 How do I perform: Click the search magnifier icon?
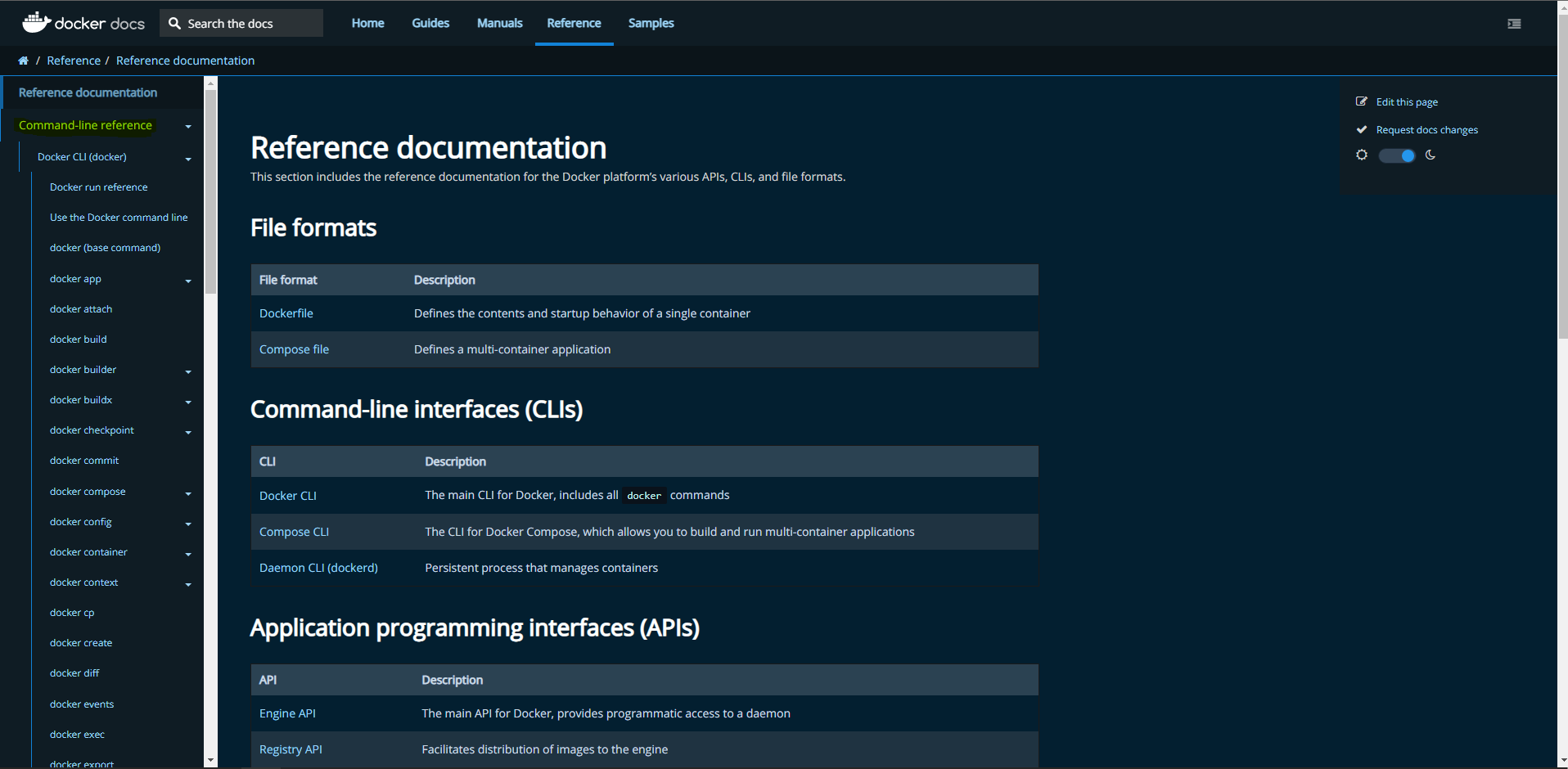[174, 24]
